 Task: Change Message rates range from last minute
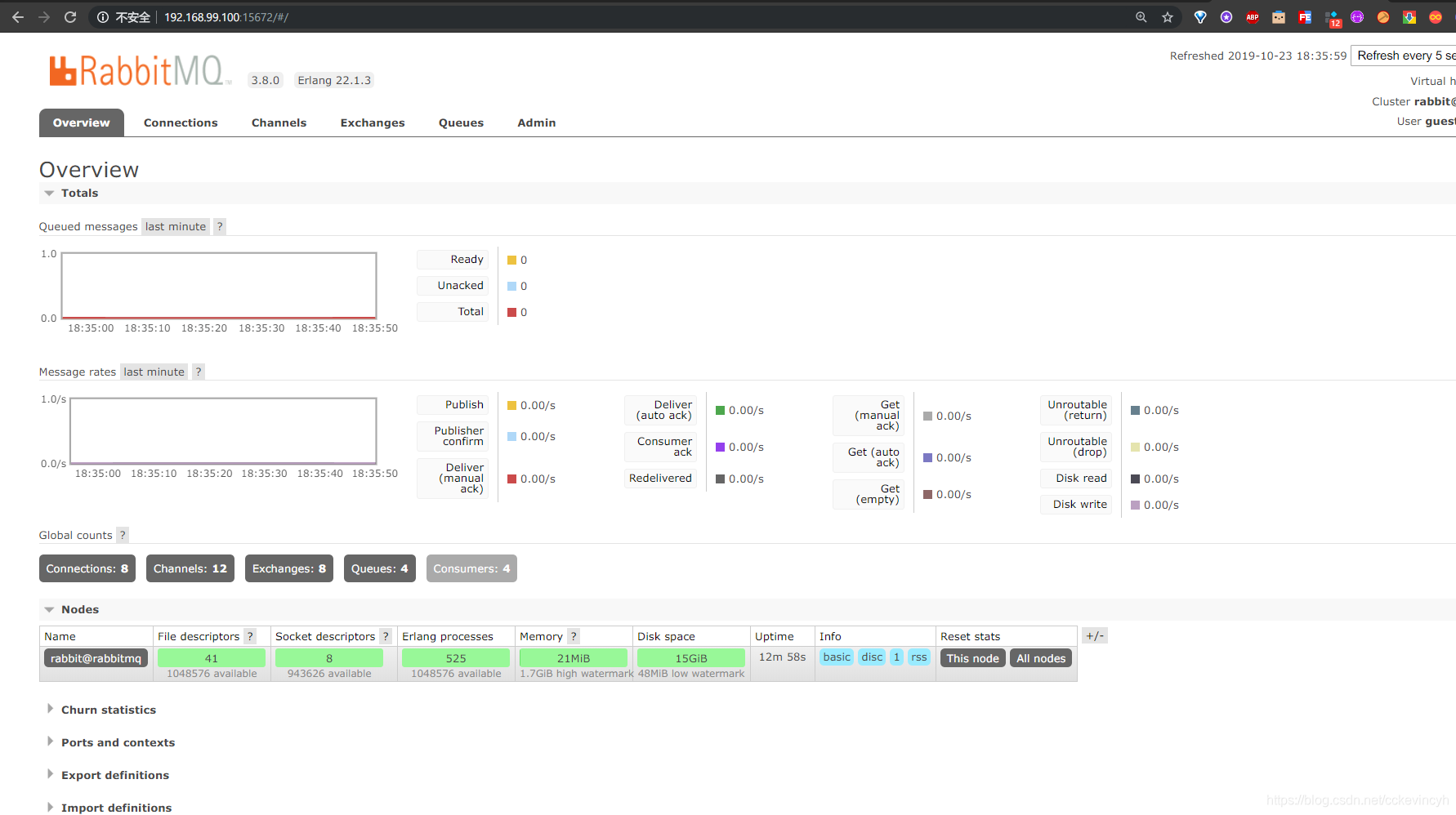click(154, 372)
